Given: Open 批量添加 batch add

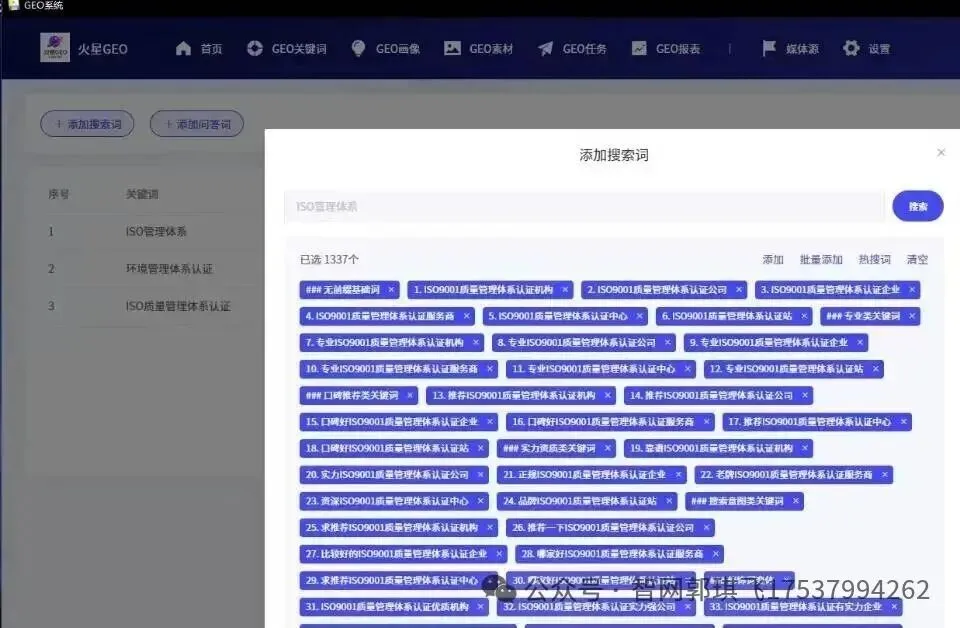Looking at the screenshot, I should (821, 259).
